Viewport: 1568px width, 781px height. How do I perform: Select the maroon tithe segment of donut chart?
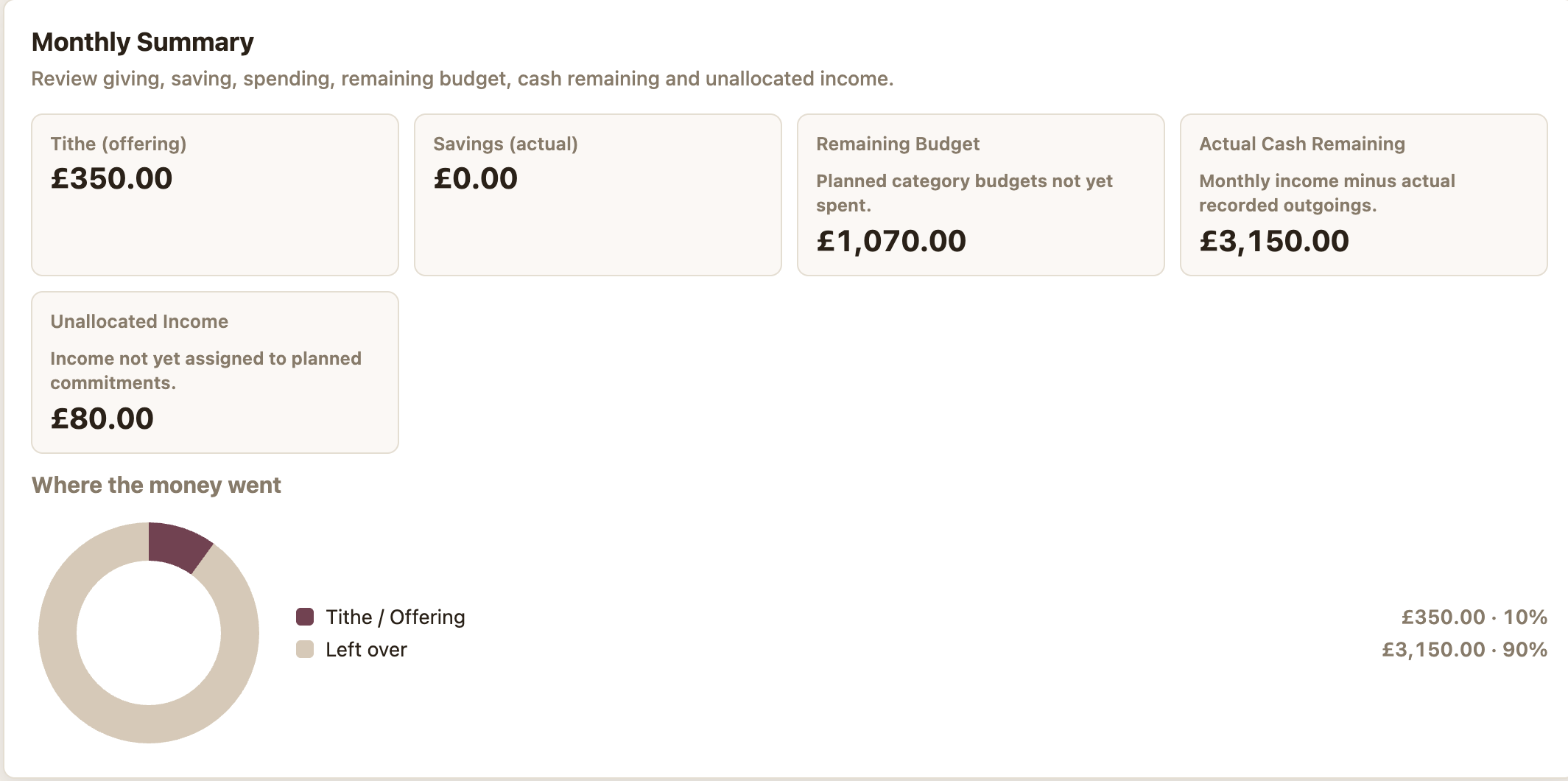179,546
